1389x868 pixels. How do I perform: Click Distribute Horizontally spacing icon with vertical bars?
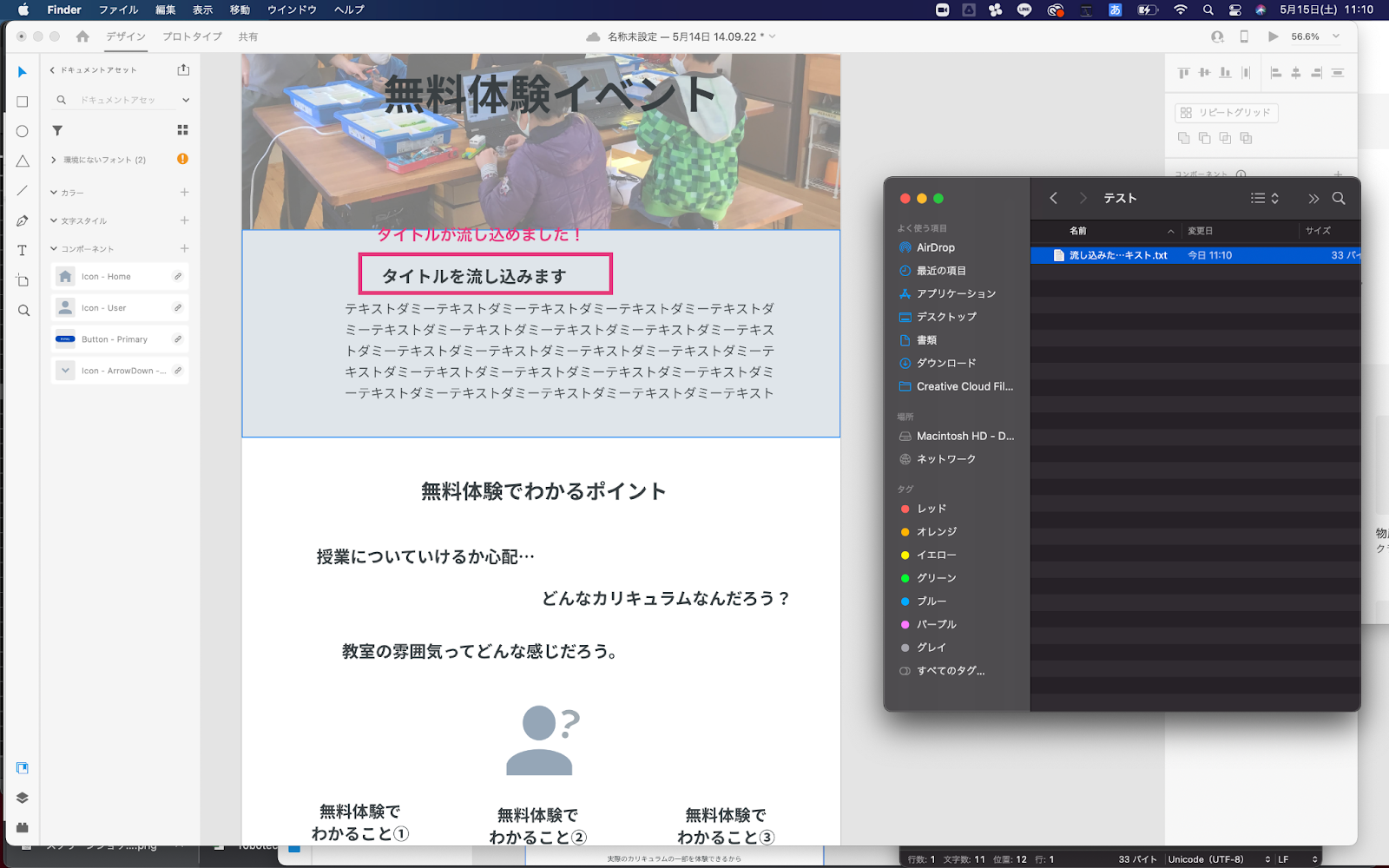point(1246,73)
